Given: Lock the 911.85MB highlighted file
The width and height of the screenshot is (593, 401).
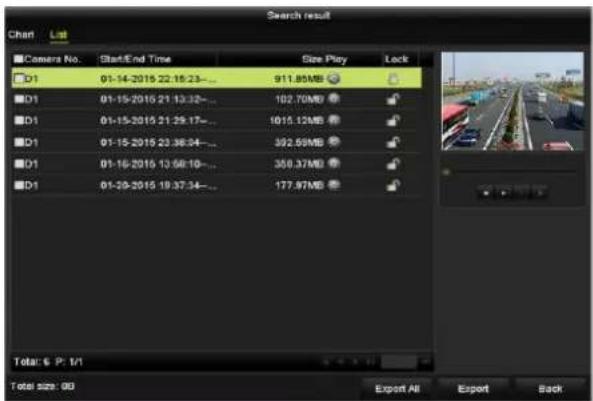Looking at the screenshot, I should coord(393,79).
